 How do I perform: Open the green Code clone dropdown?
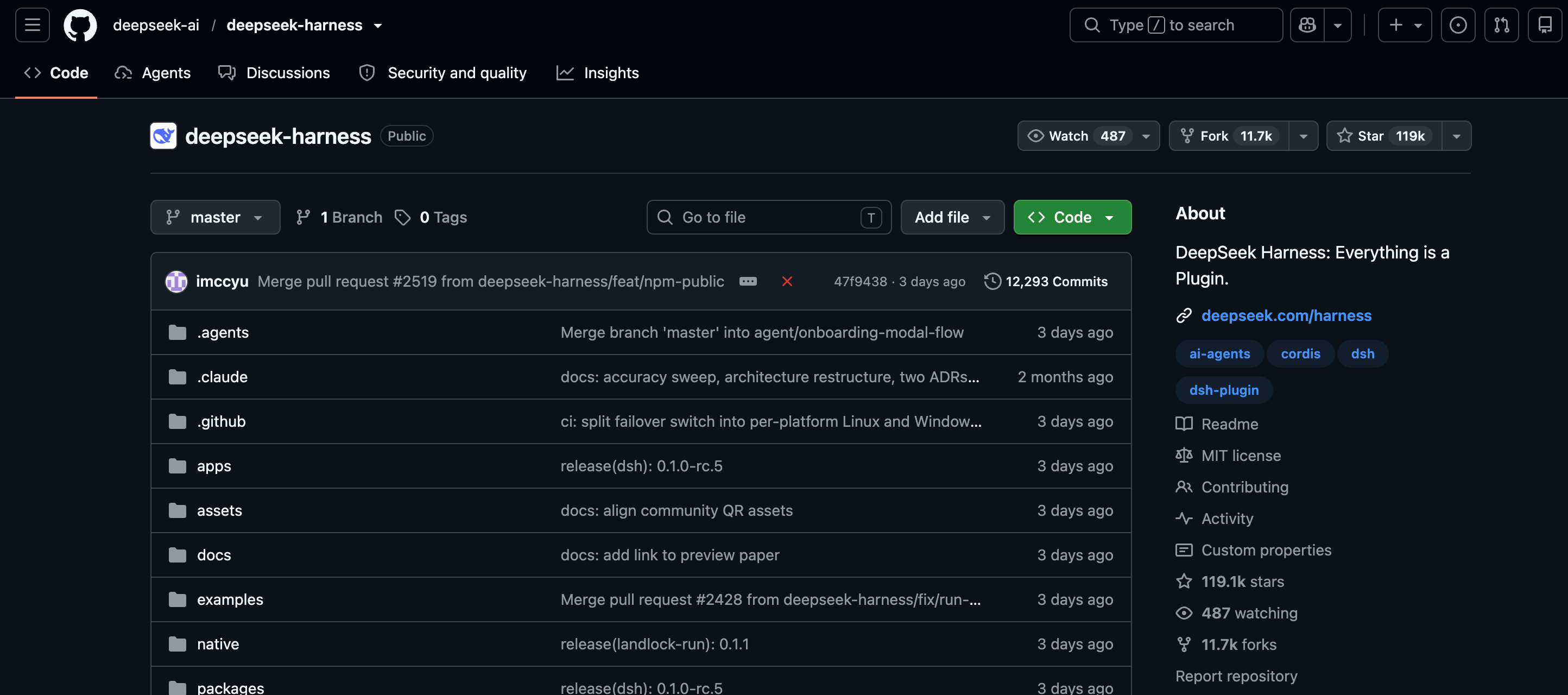pyautogui.click(x=1072, y=217)
